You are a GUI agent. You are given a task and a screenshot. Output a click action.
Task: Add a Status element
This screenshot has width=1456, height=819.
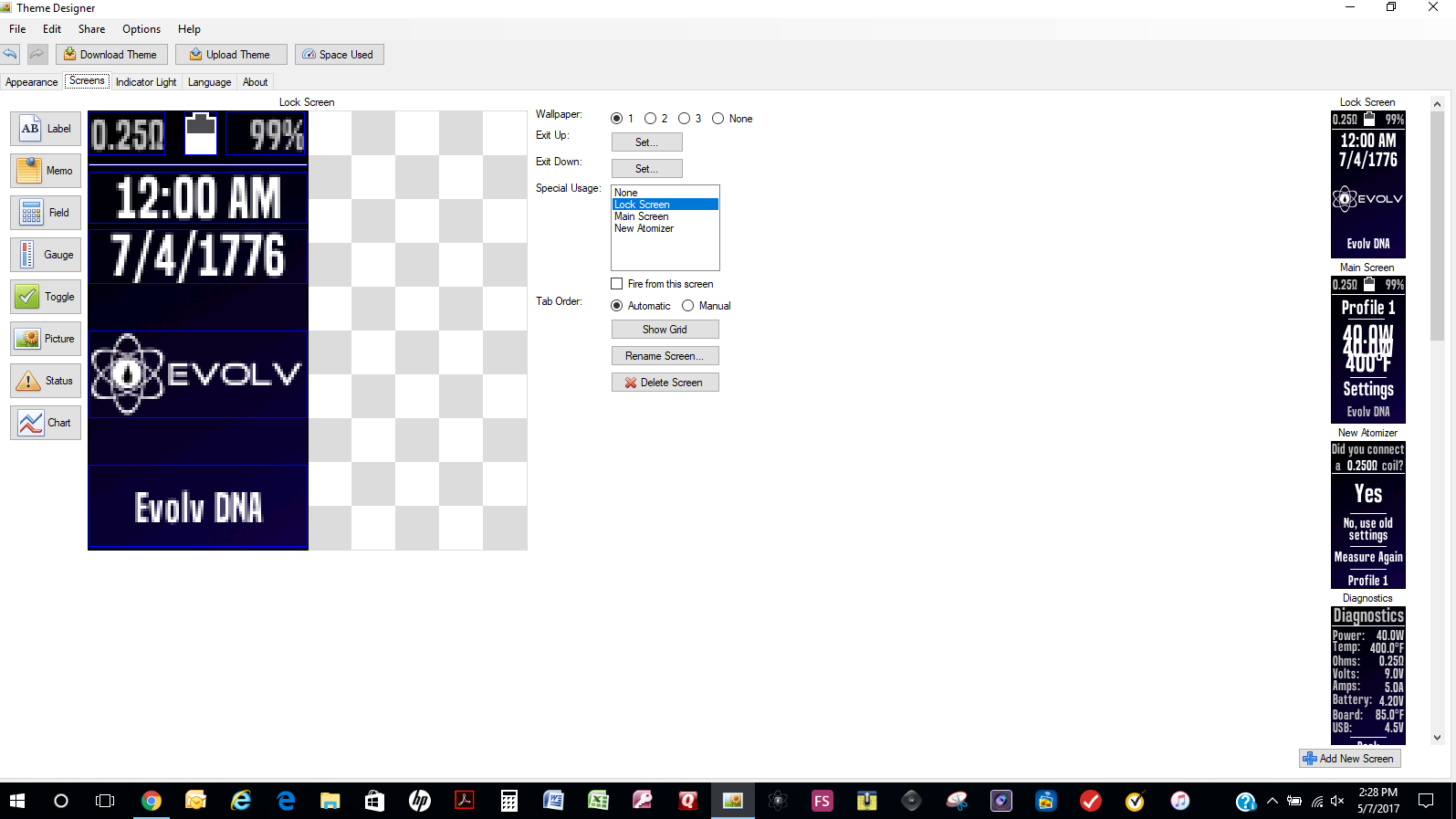46,381
